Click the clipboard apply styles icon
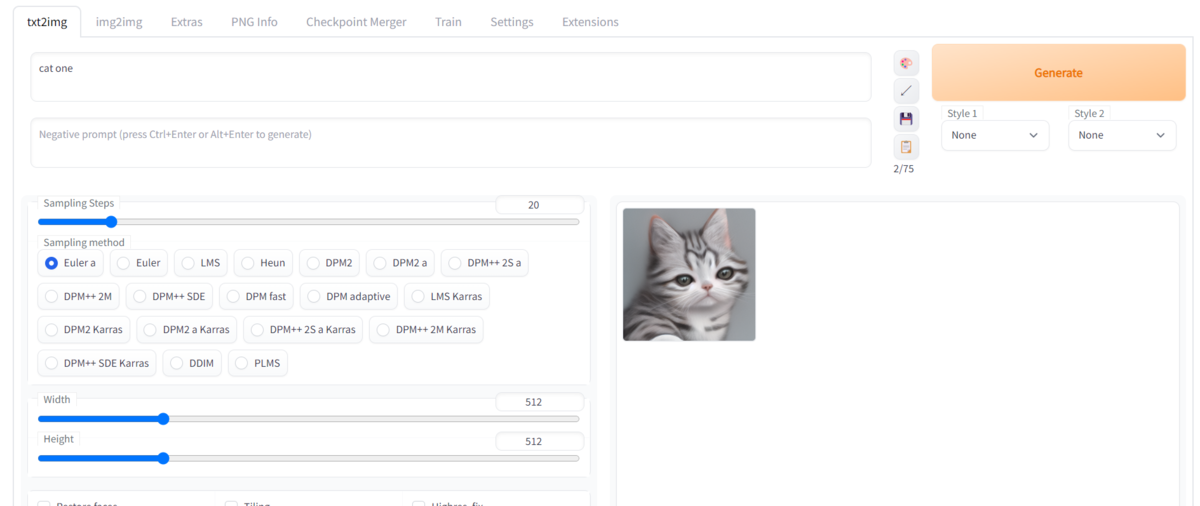Screen dimensions: 1200x506 coord(906,147)
